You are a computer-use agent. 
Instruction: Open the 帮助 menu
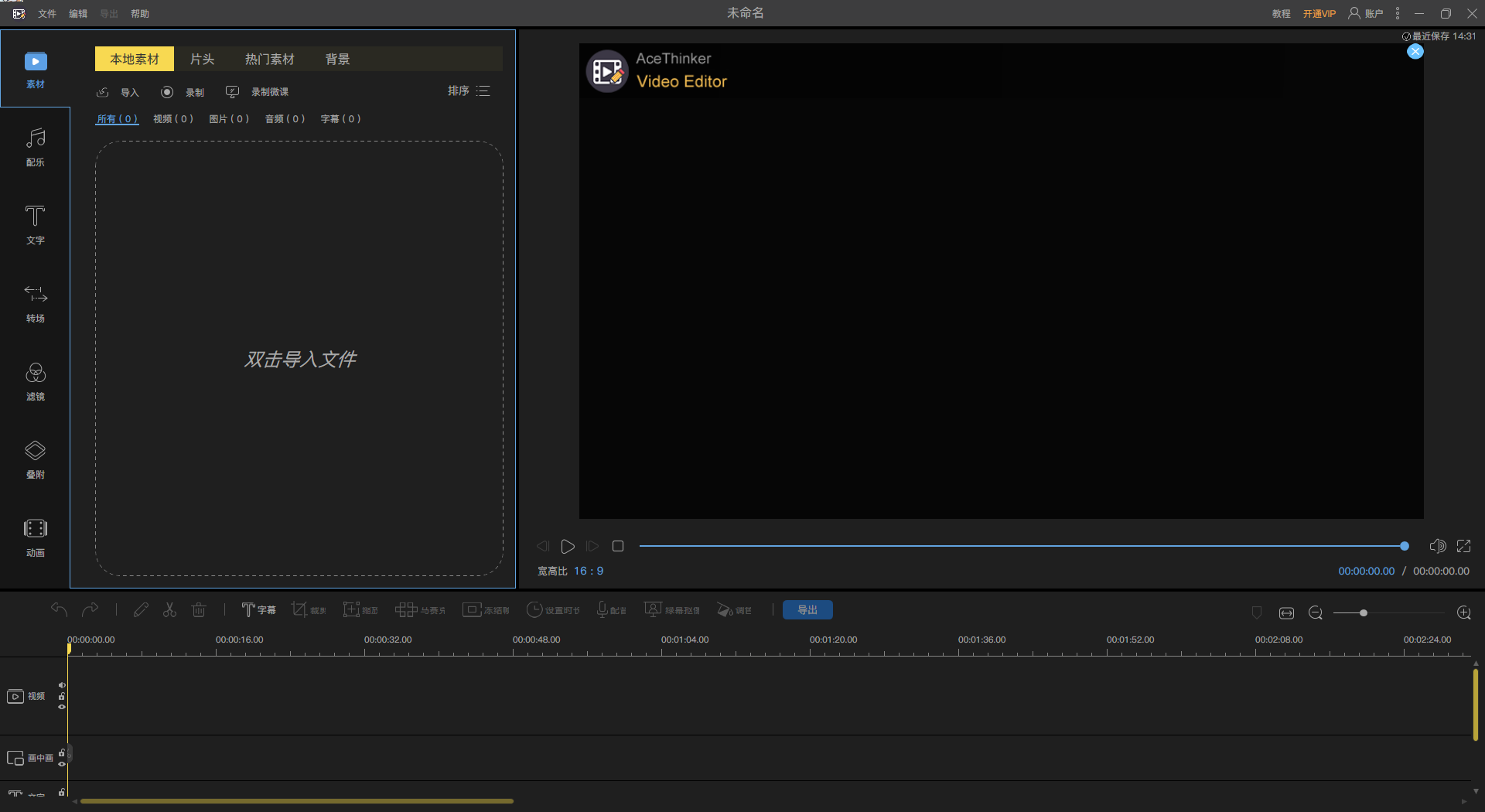pos(140,13)
